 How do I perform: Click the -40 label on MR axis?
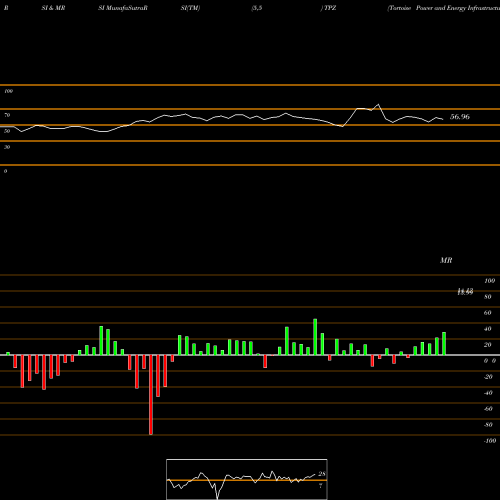(x=488, y=393)
